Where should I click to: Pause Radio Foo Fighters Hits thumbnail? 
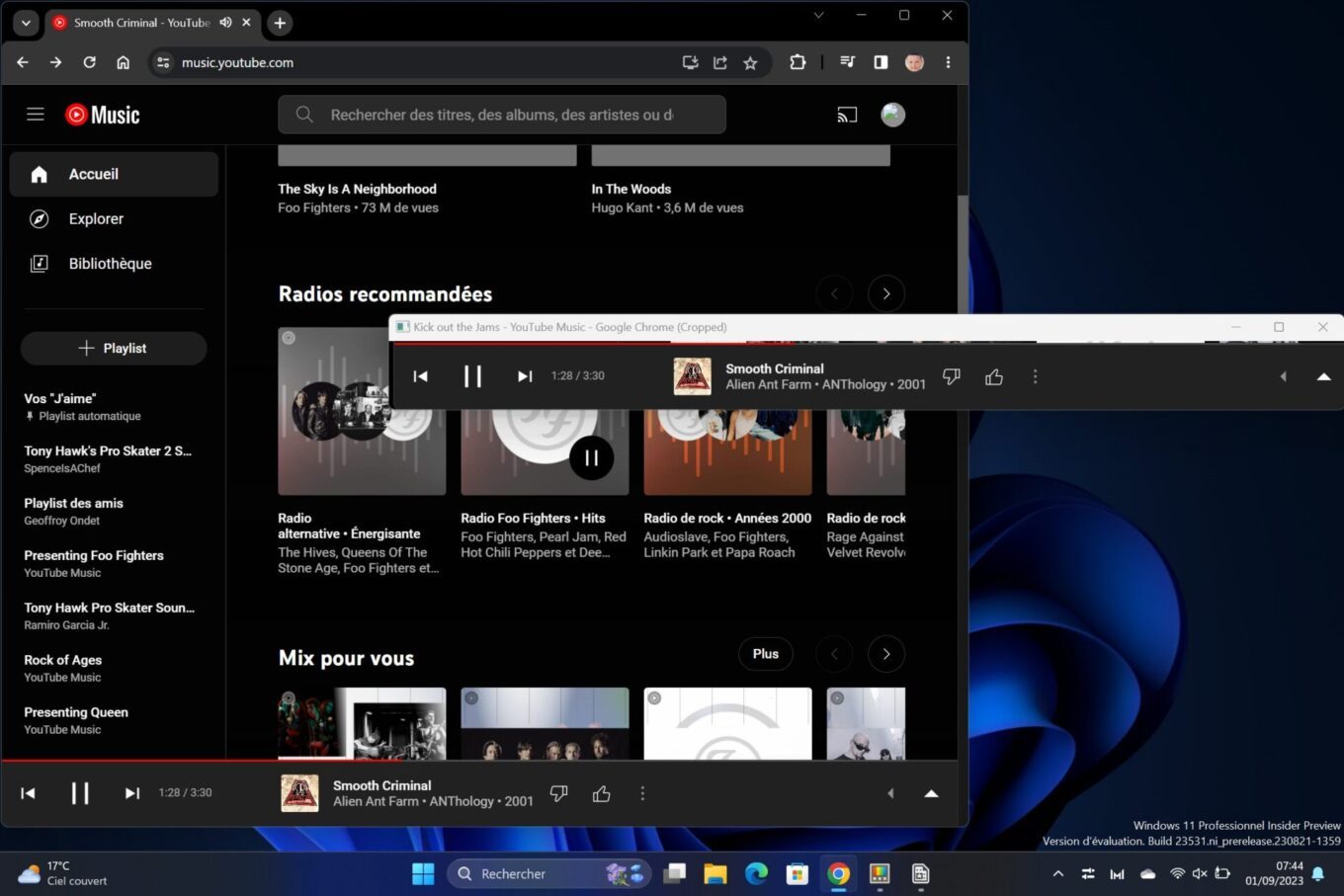click(x=591, y=457)
